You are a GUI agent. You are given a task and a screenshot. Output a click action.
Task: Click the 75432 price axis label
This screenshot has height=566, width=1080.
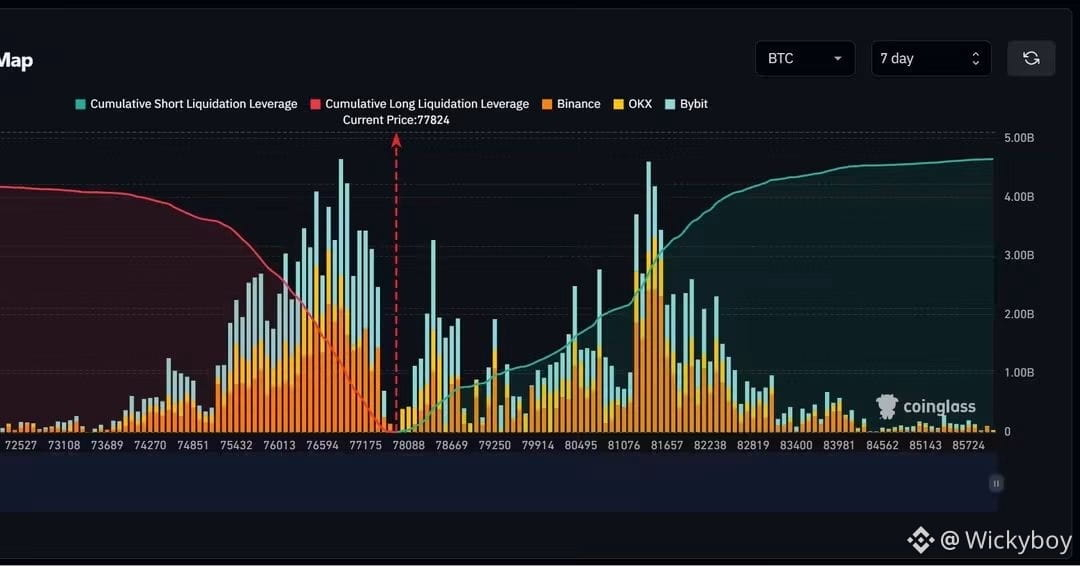click(236, 446)
